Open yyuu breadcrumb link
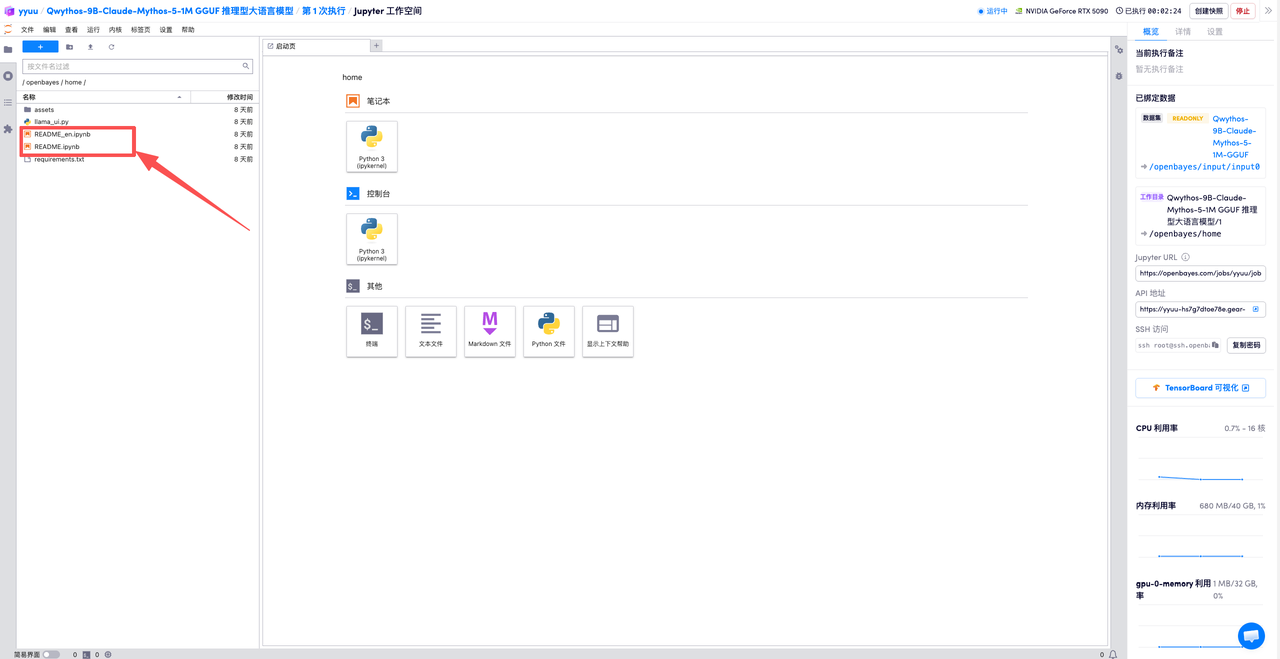Image resolution: width=1280 pixels, height=659 pixels. pos(28,11)
